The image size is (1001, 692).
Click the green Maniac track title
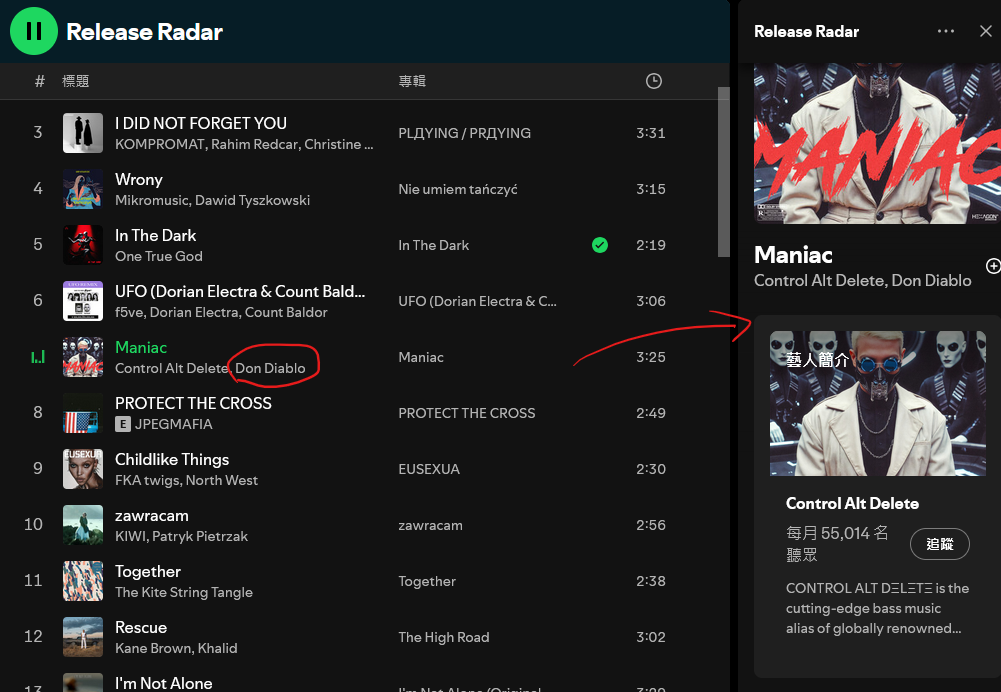coord(140,348)
